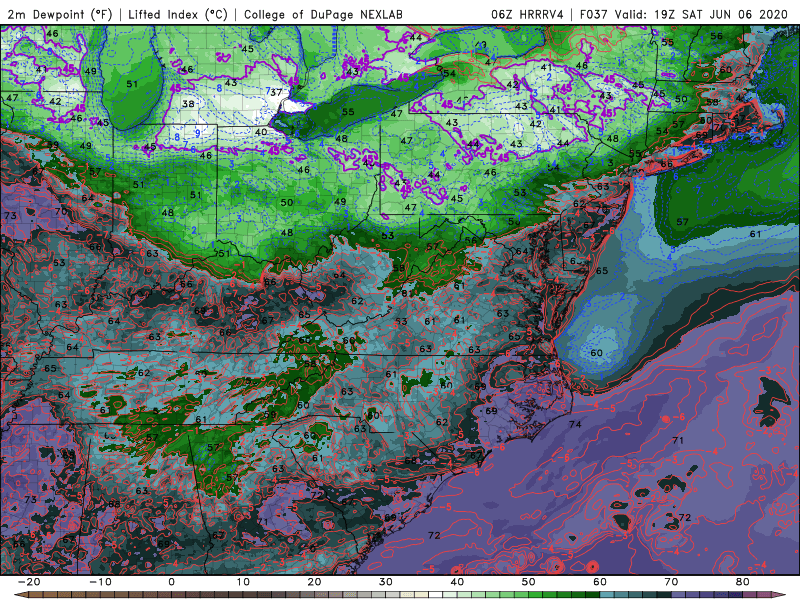This screenshot has width=800, height=600.
Task: Click the "65" dewpoint value off the Delaware coast
Action: [602, 270]
